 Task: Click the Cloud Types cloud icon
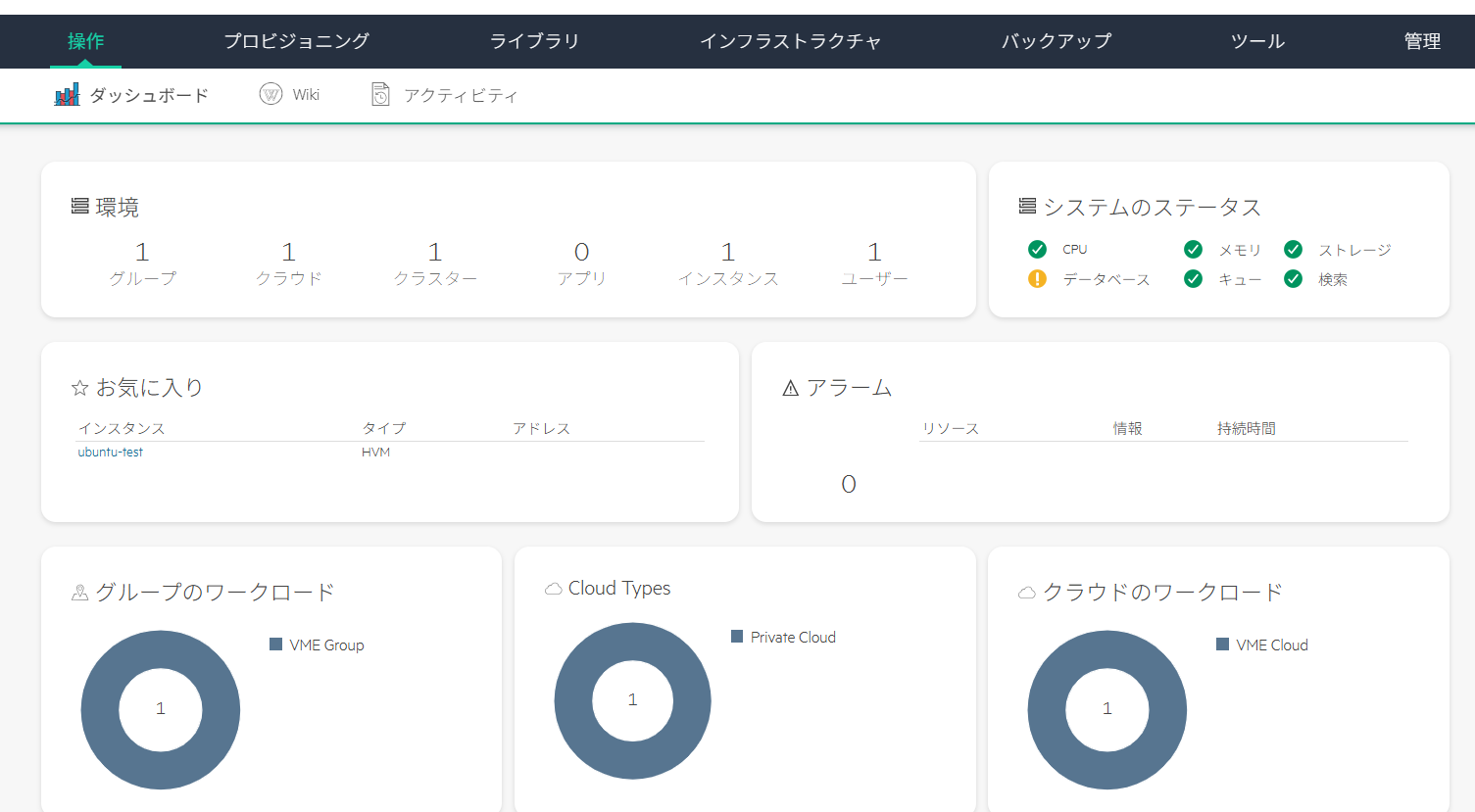[x=554, y=589]
